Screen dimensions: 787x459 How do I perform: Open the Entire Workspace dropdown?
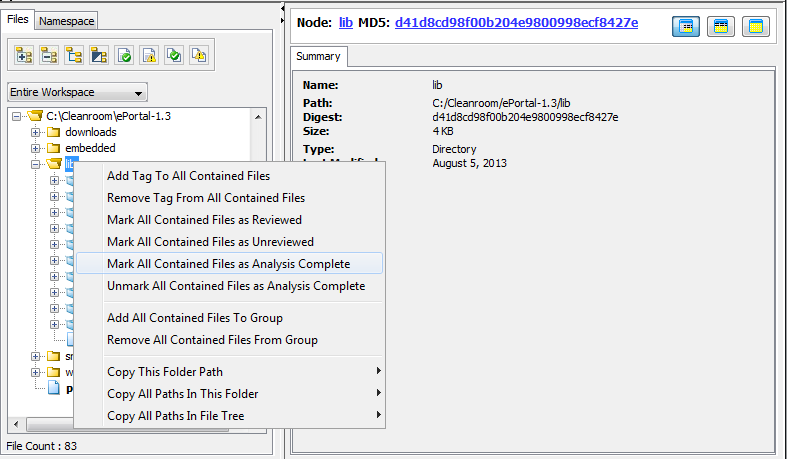[x=77, y=92]
